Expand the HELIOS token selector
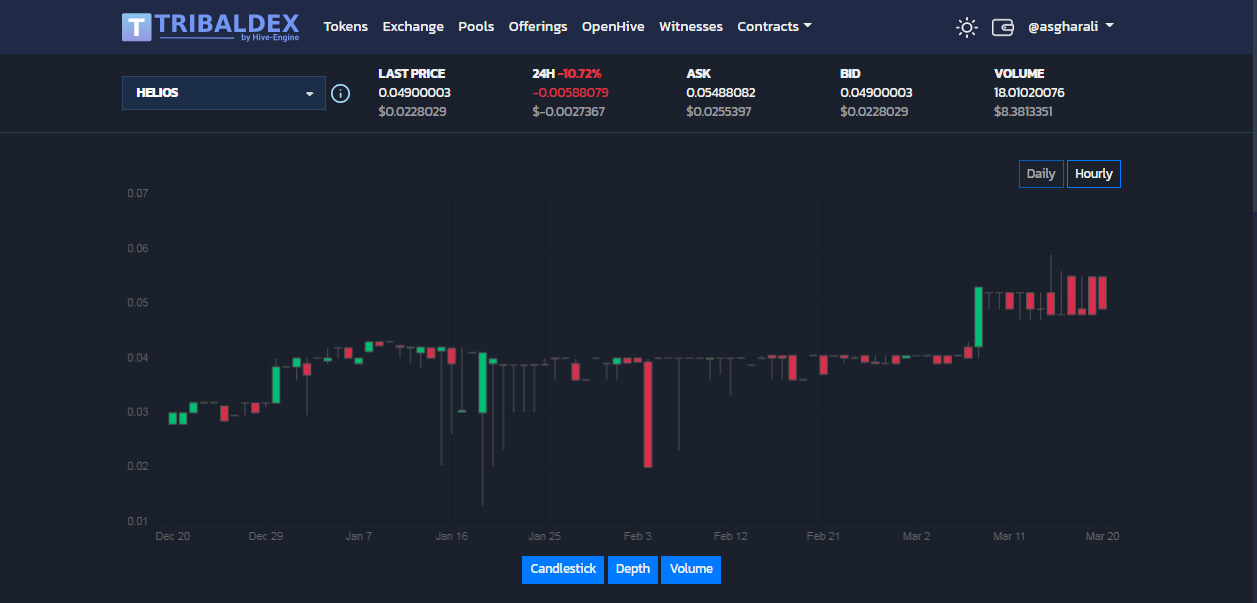 click(x=223, y=93)
